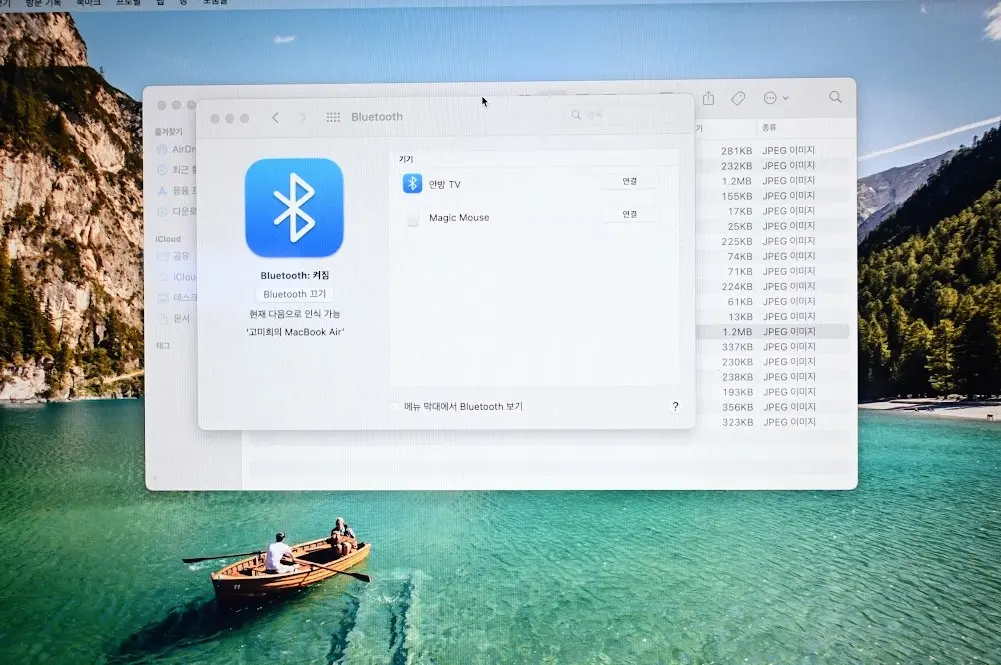
Task: Open the Finder more actions ellipsis dropdown
Action: click(x=770, y=98)
